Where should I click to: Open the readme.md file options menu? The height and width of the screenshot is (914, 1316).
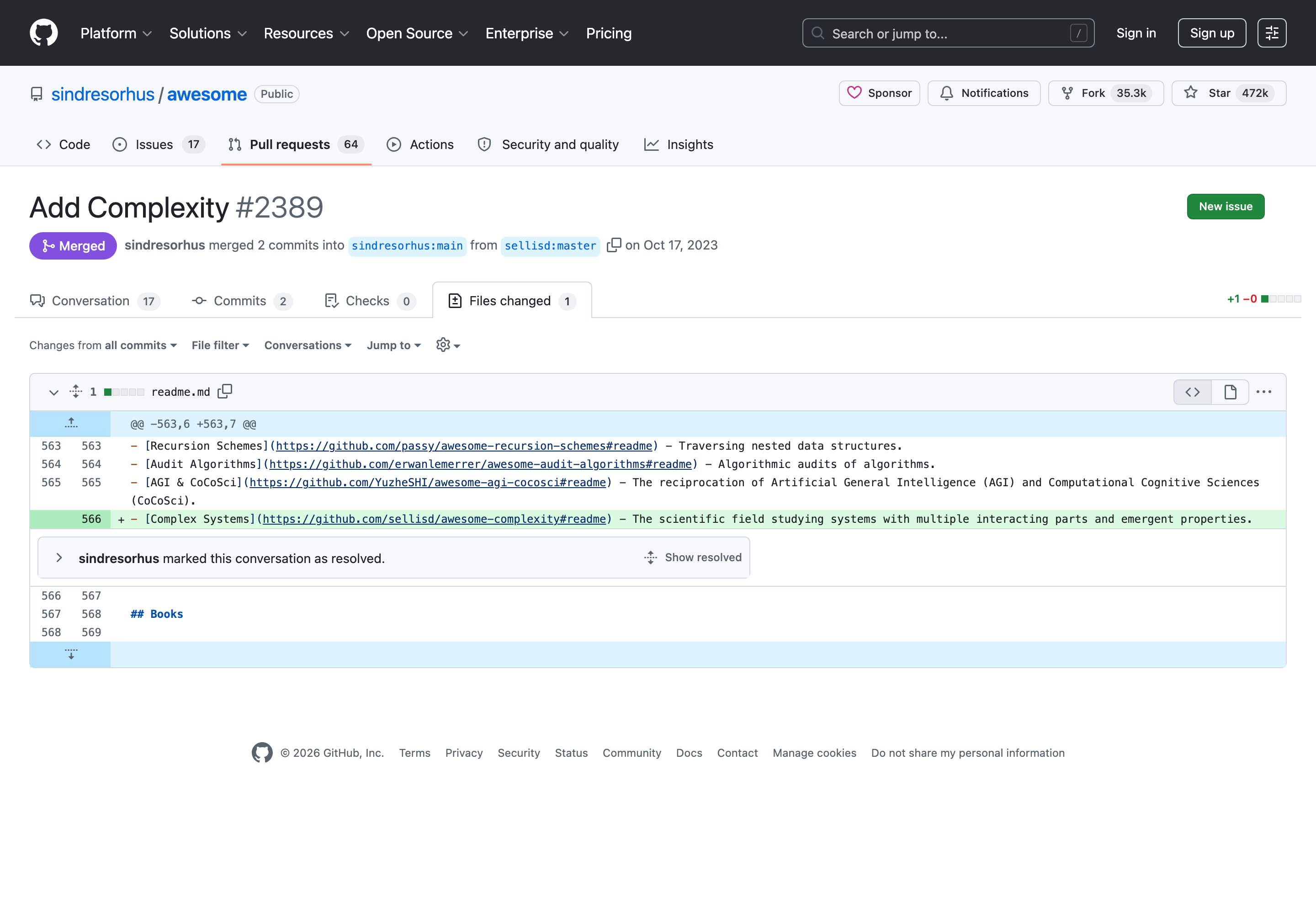[1263, 392]
